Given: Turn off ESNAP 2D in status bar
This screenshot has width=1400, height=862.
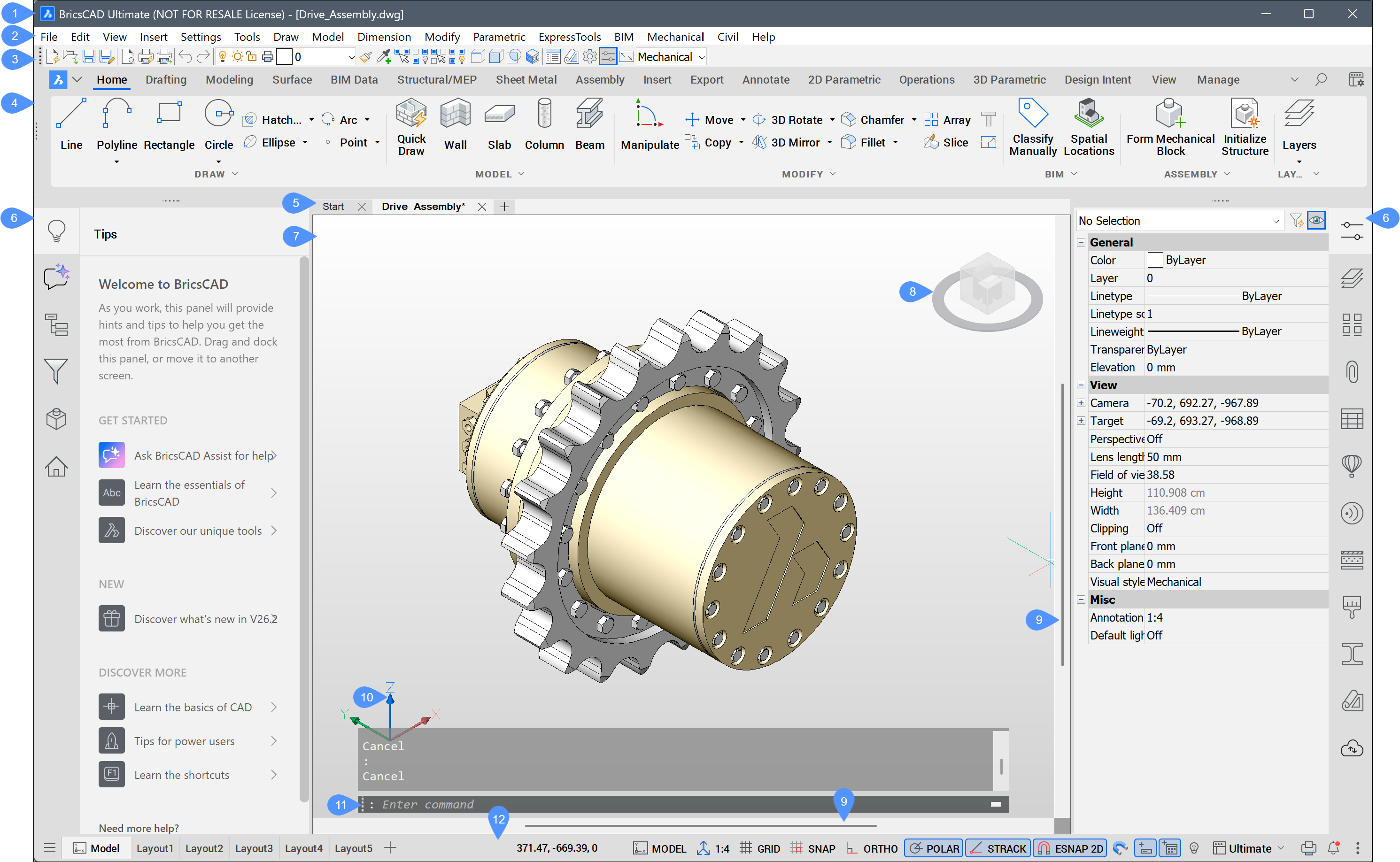Looking at the screenshot, I should 1070,848.
